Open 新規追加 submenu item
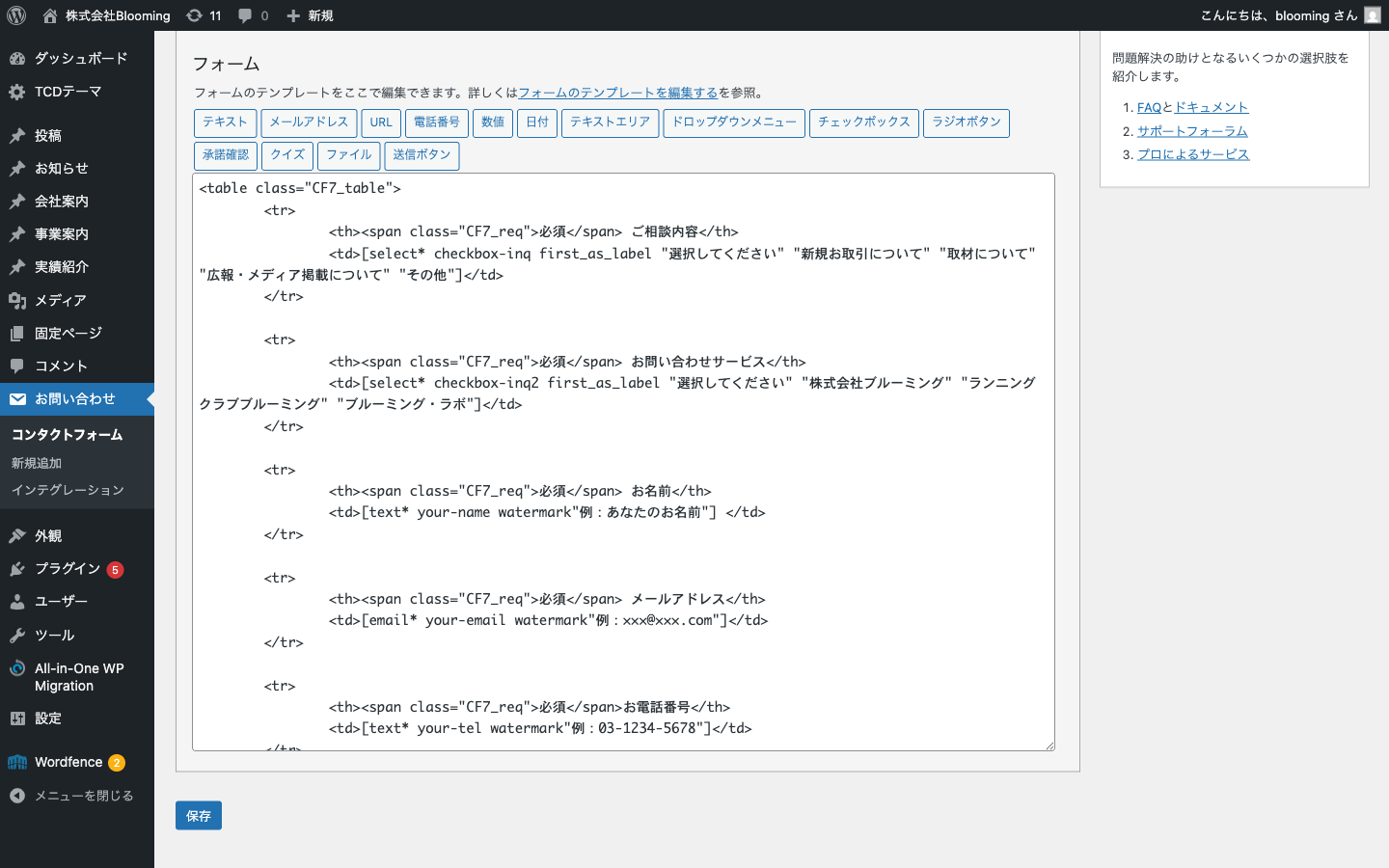The width and height of the screenshot is (1389, 868). [x=37, y=463]
